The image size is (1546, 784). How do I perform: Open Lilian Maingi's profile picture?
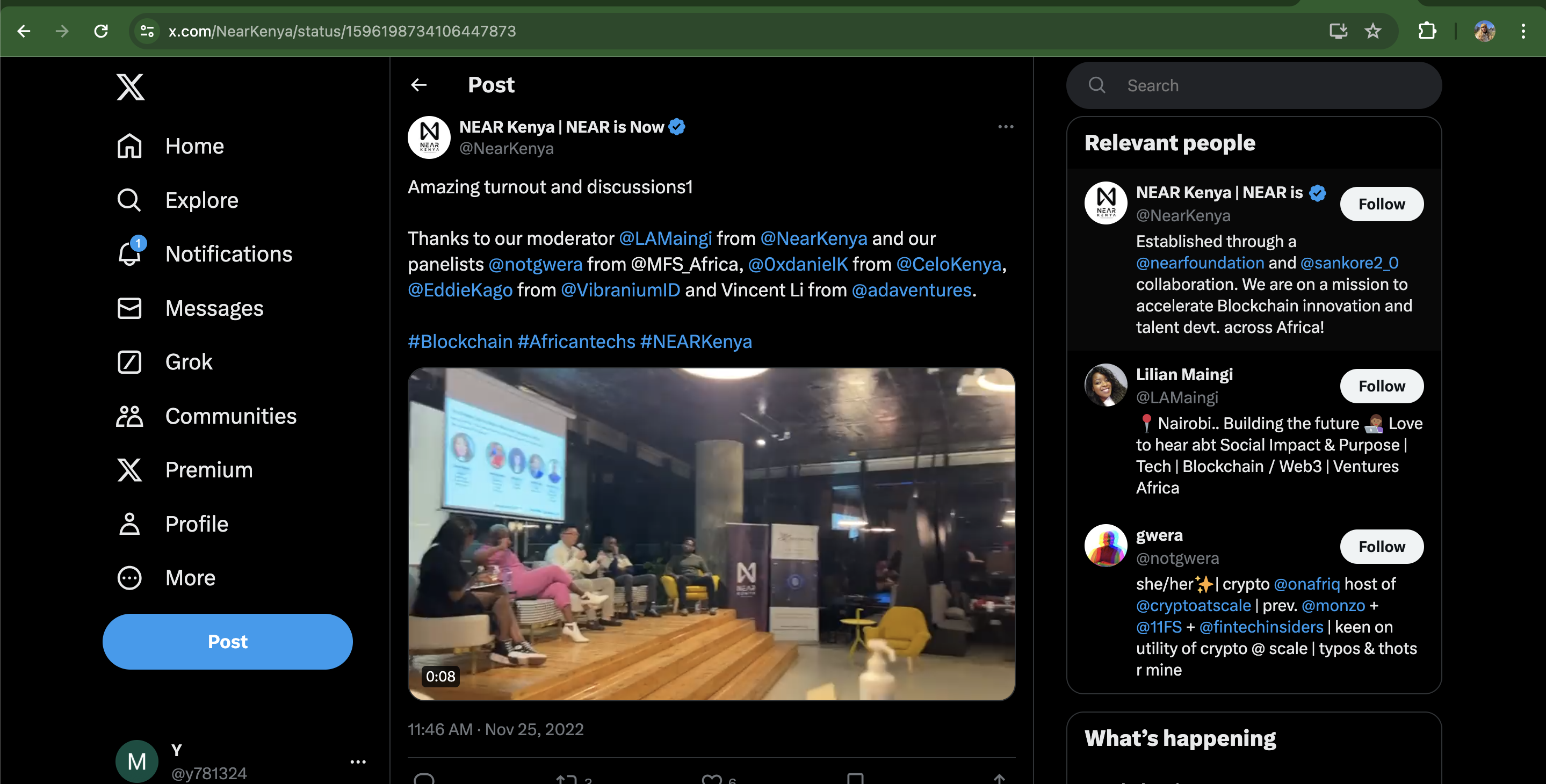point(1106,385)
